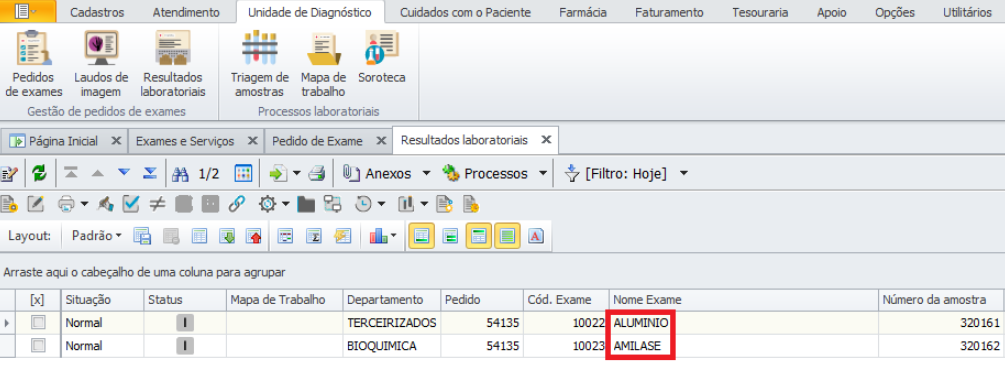Click the red letter A icon

(x=536, y=236)
